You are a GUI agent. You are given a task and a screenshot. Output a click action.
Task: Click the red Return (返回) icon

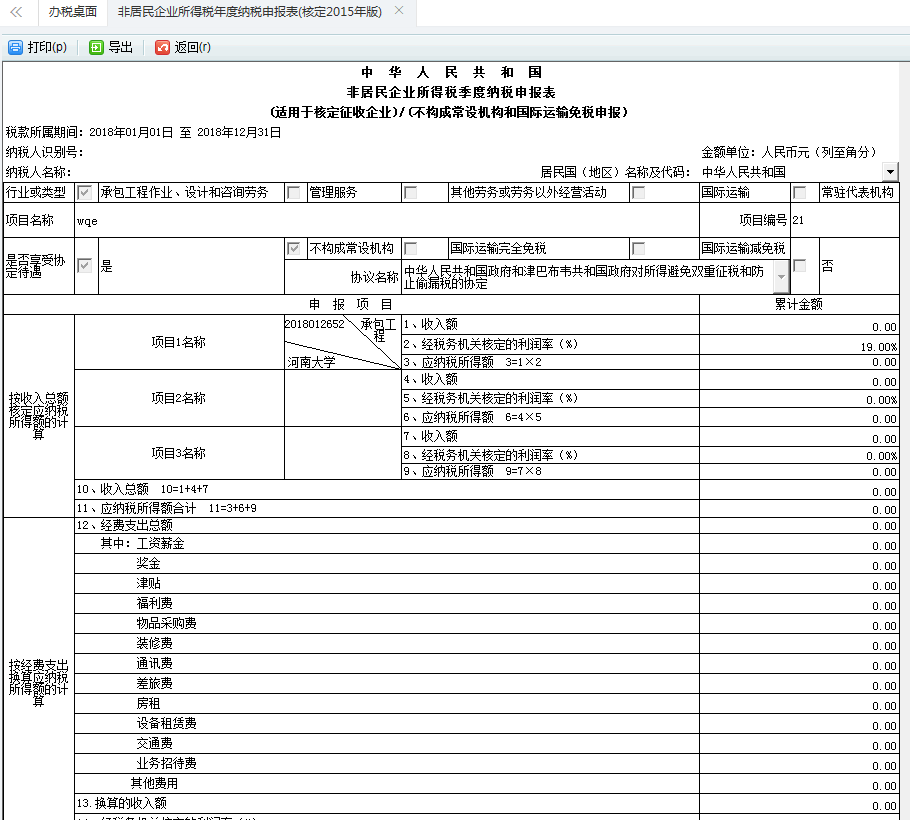(162, 46)
